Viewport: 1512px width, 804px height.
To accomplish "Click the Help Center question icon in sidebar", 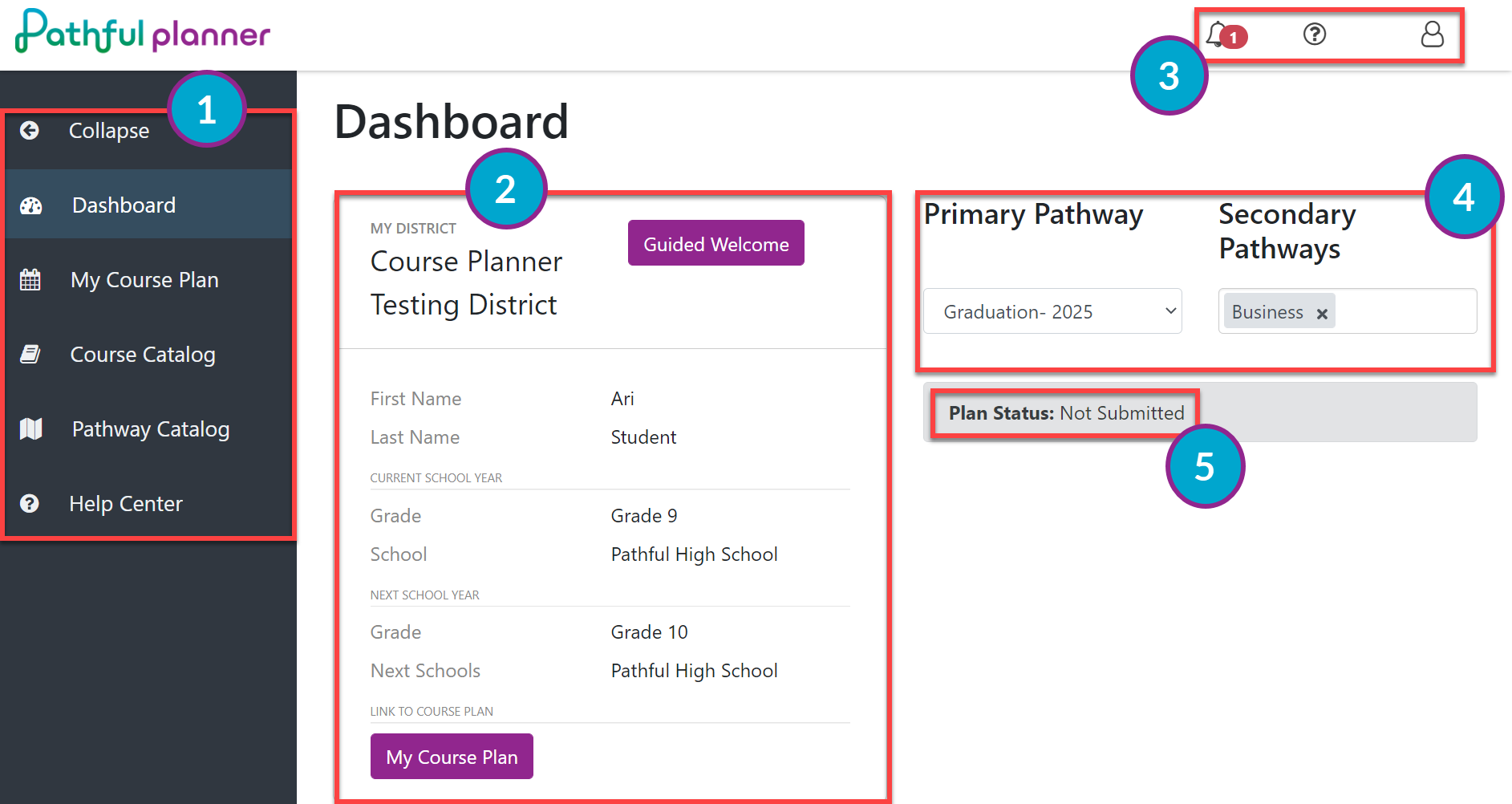I will pyautogui.click(x=30, y=503).
